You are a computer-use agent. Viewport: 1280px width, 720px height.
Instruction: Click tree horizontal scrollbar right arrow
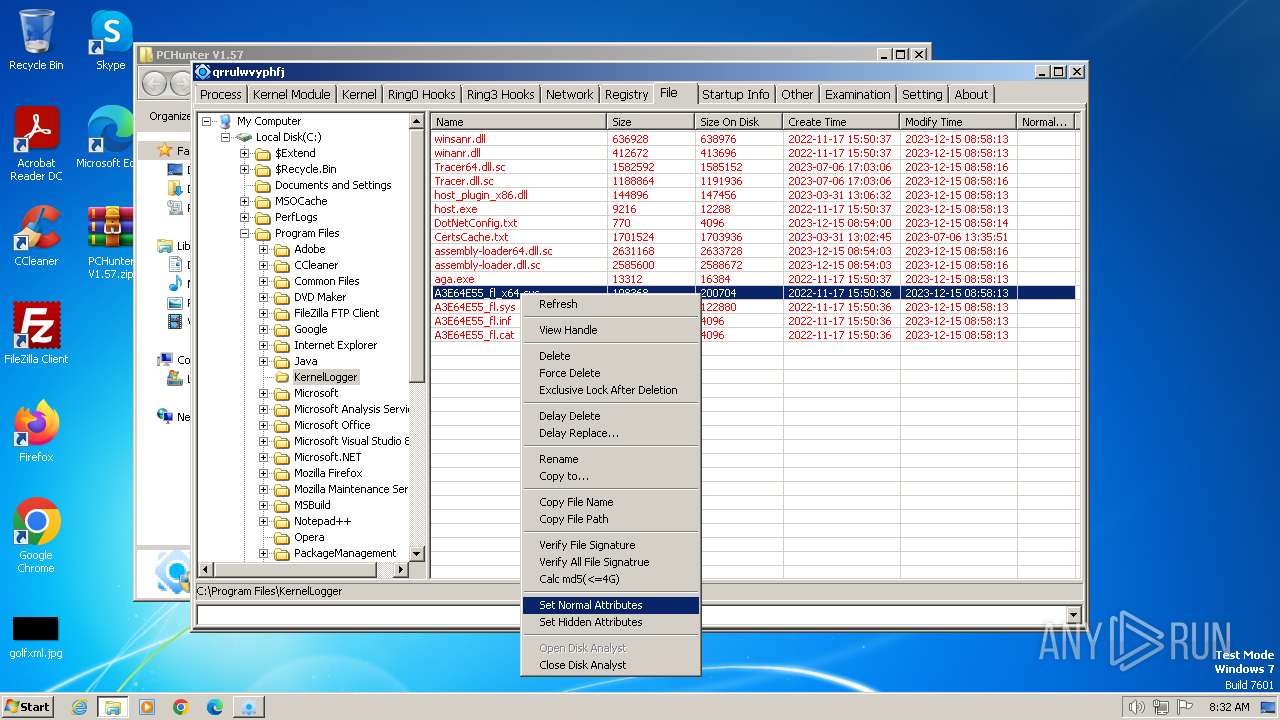(401, 569)
